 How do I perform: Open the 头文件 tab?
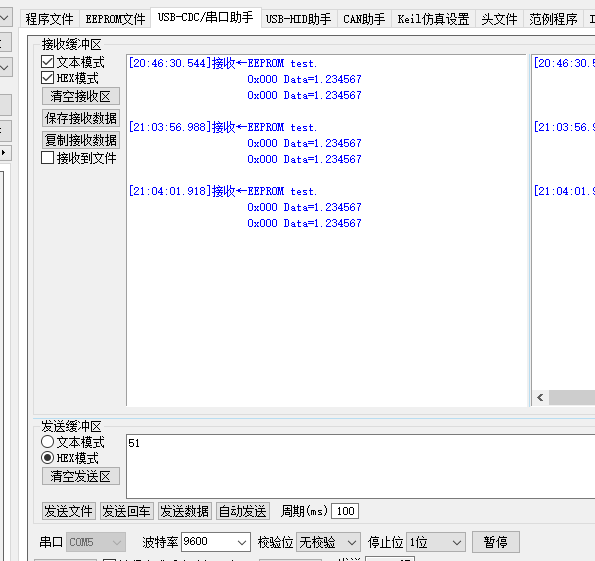[499, 19]
